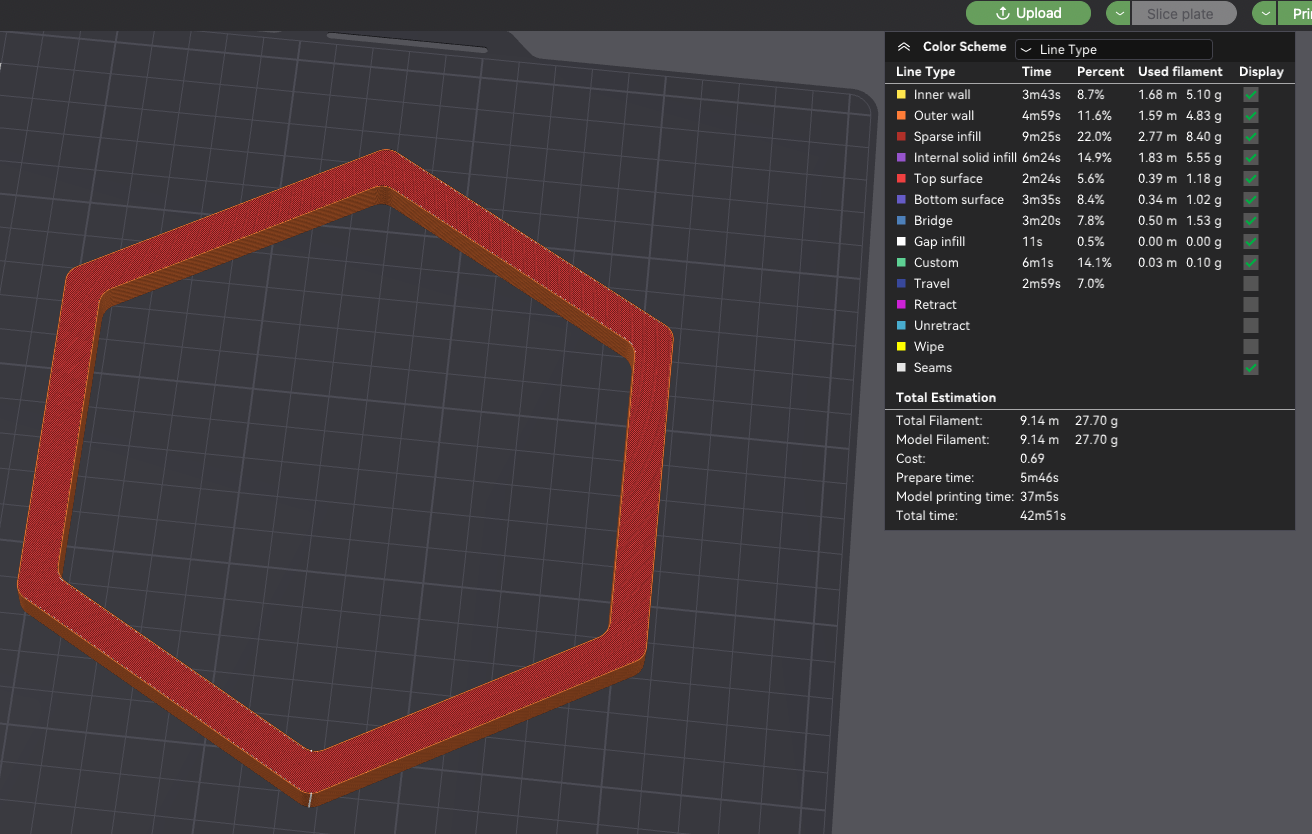The height and width of the screenshot is (834, 1312).
Task: Enable Travel moves display checkbox
Action: click(x=1250, y=283)
